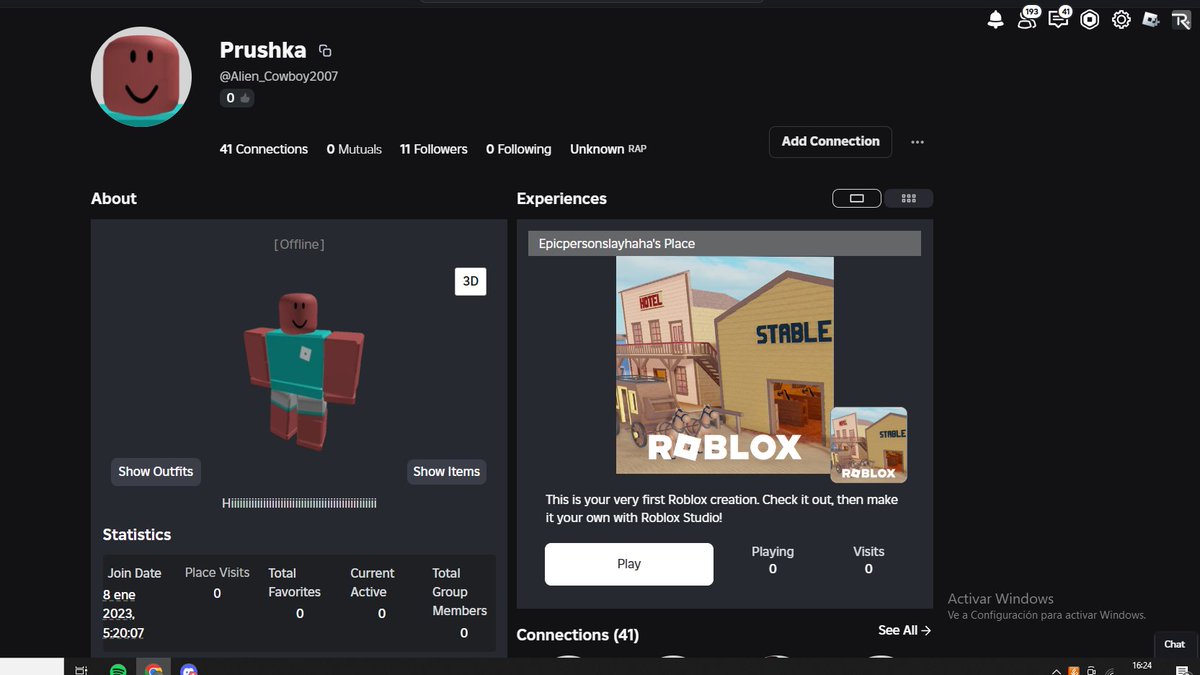Open the Windows notification center icon
Viewport: 1200px width, 675px height.
[1182, 670]
